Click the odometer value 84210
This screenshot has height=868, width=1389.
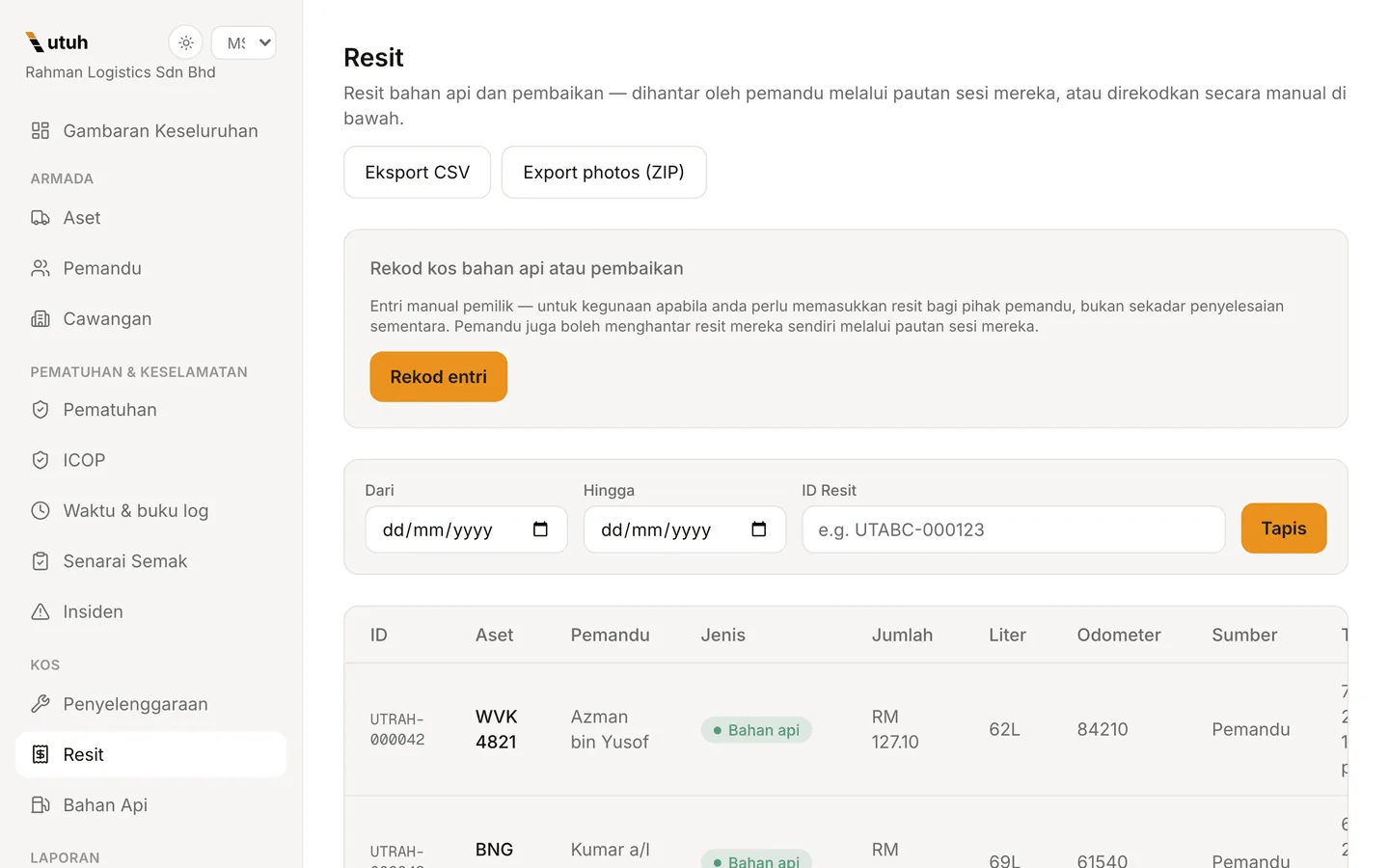(1103, 729)
